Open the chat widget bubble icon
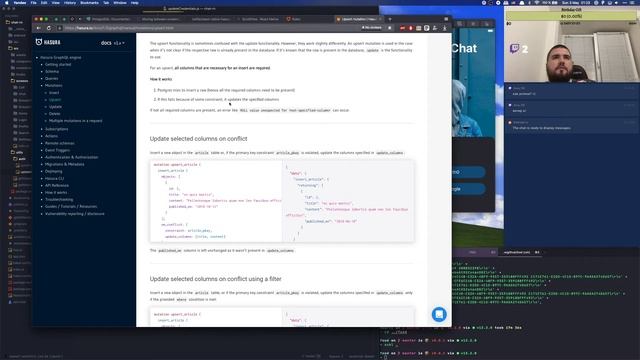This screenshot has height=360, width=640. coord(439,314)
